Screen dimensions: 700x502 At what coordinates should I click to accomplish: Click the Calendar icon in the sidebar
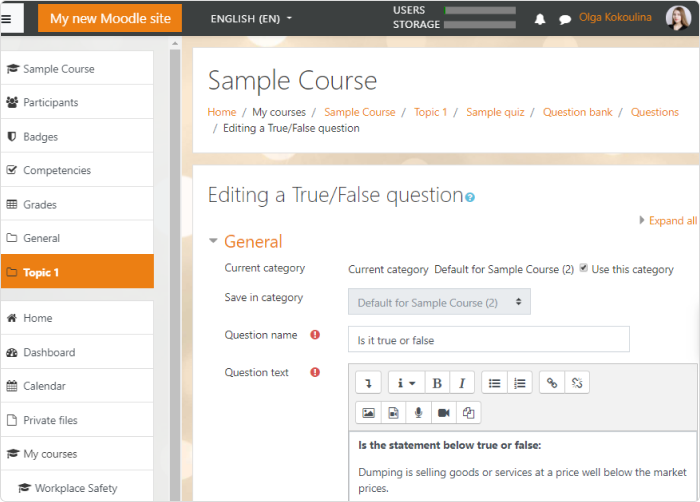tap(12, 386)
